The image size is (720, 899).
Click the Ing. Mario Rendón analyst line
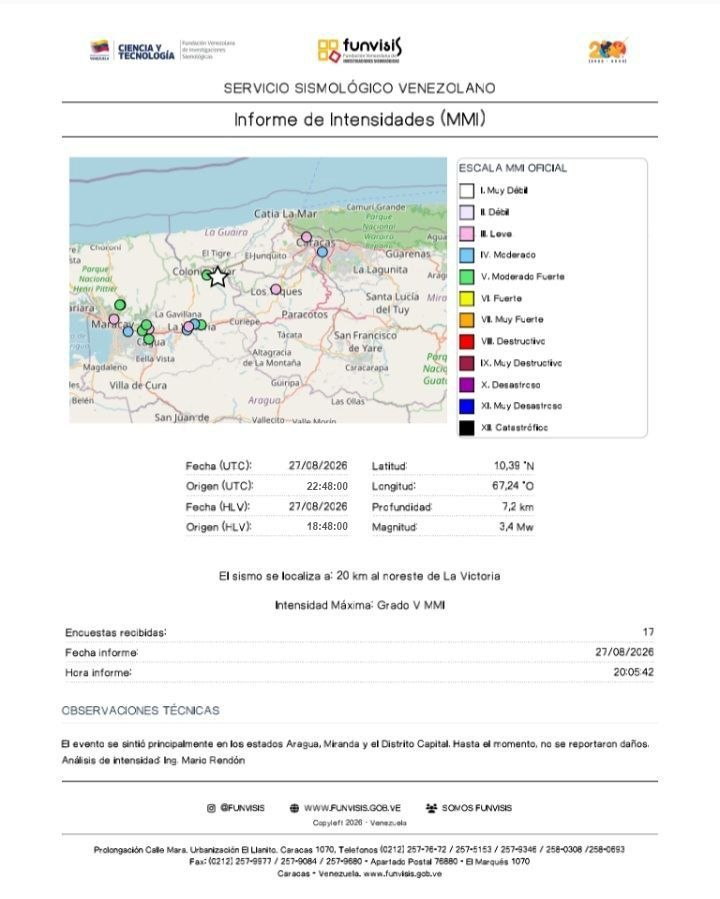point(154,760)
